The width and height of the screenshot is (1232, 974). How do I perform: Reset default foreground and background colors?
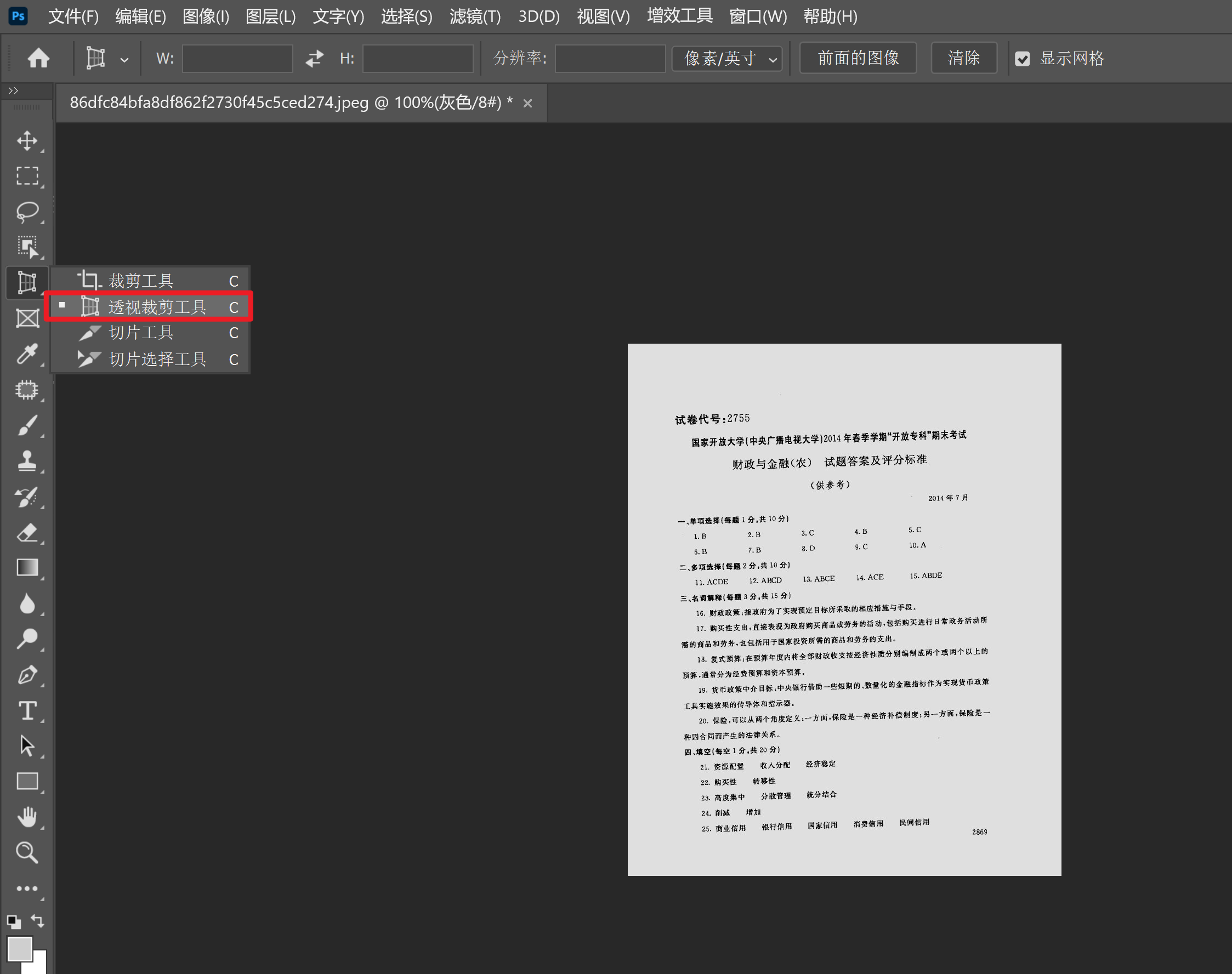(x=14, y=921)
